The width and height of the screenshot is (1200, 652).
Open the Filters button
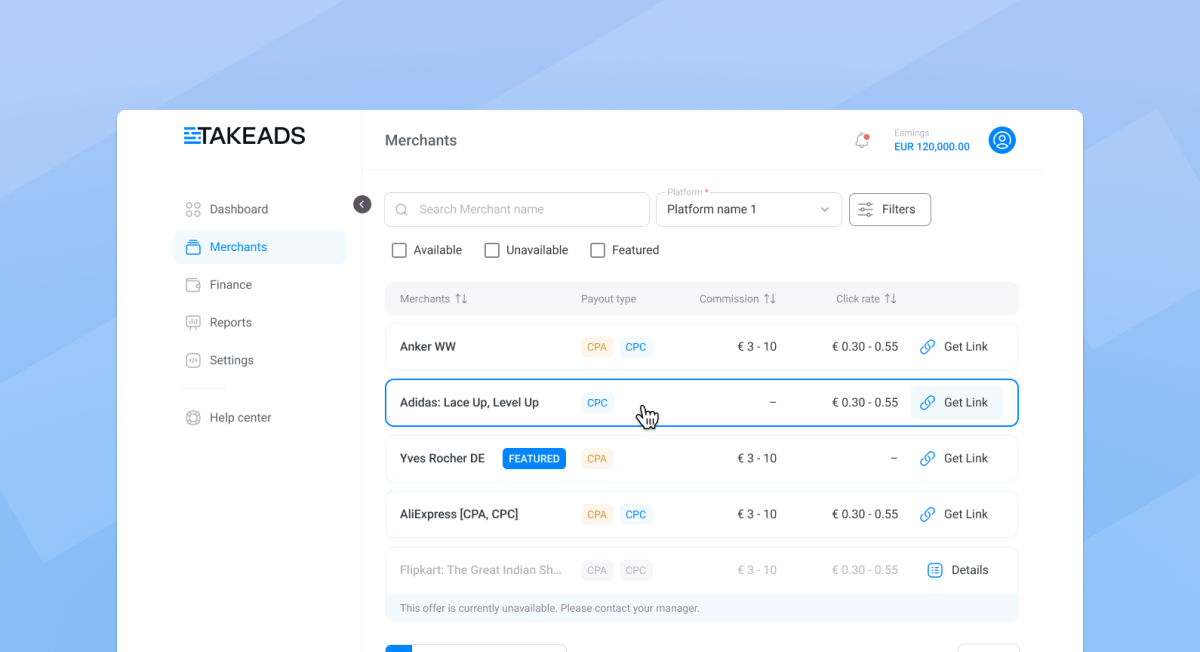click(x=890, y=209)
